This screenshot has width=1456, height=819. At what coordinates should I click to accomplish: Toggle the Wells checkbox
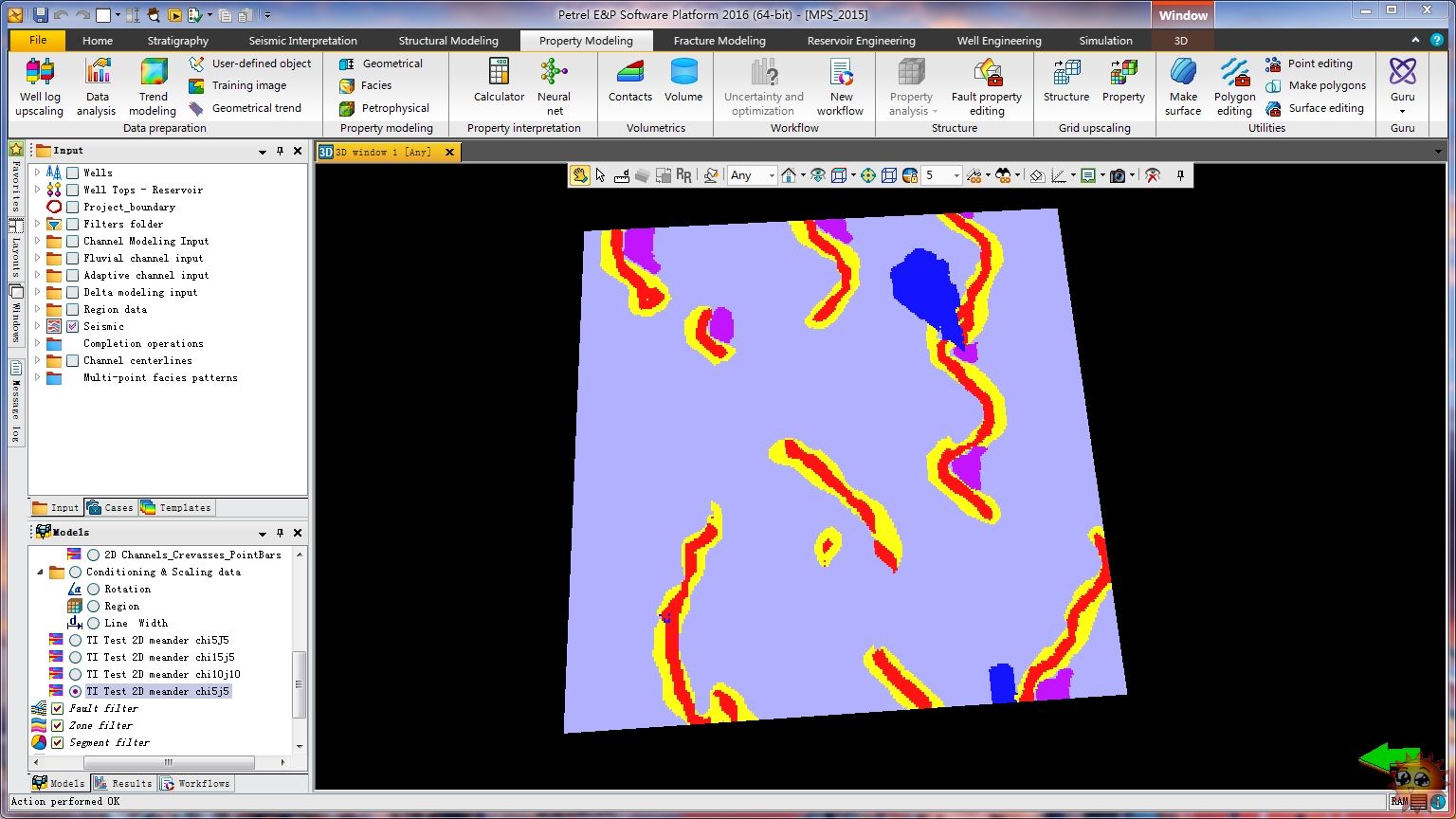click(72, 173)
